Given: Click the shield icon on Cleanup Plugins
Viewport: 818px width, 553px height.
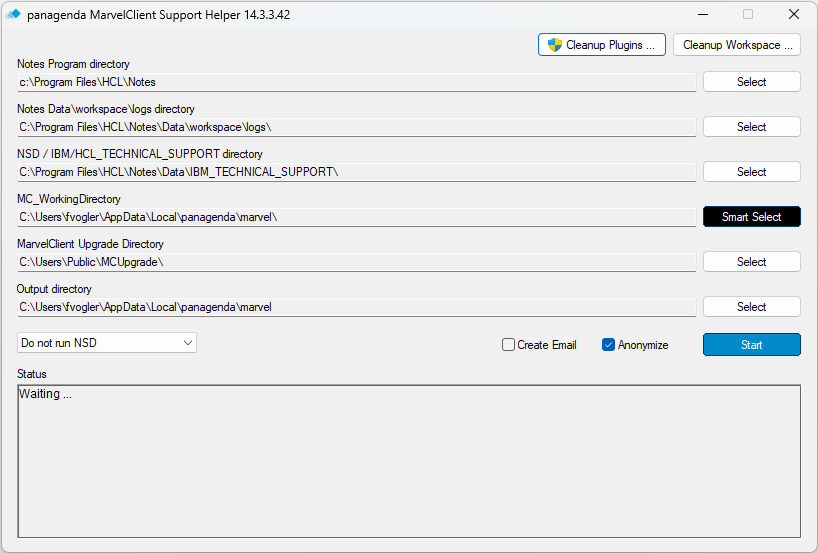Looking at the screenshot, I should (555, 45).
